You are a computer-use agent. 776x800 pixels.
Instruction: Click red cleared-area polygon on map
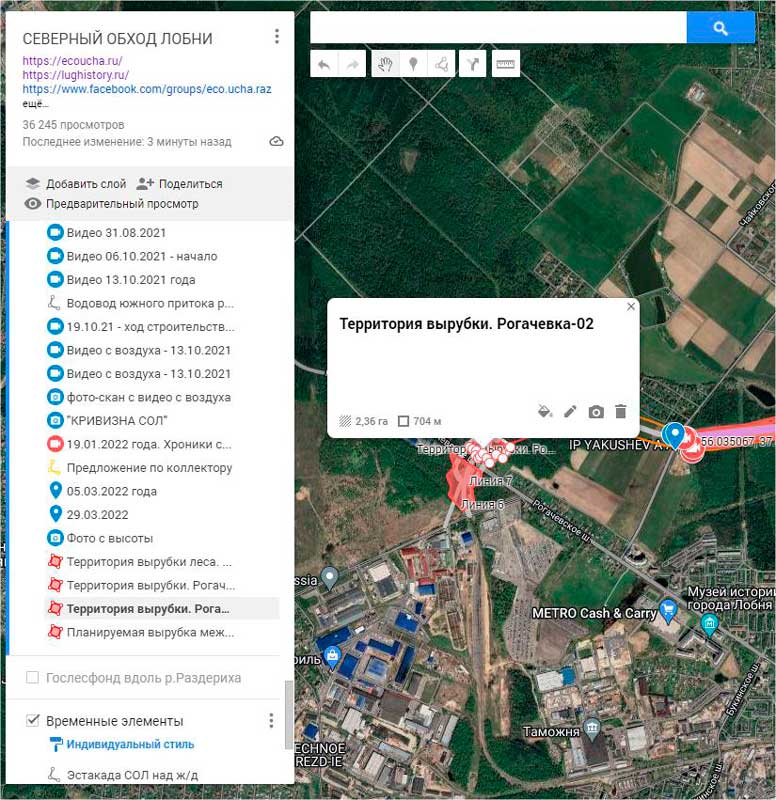click(x=461, y=482)
